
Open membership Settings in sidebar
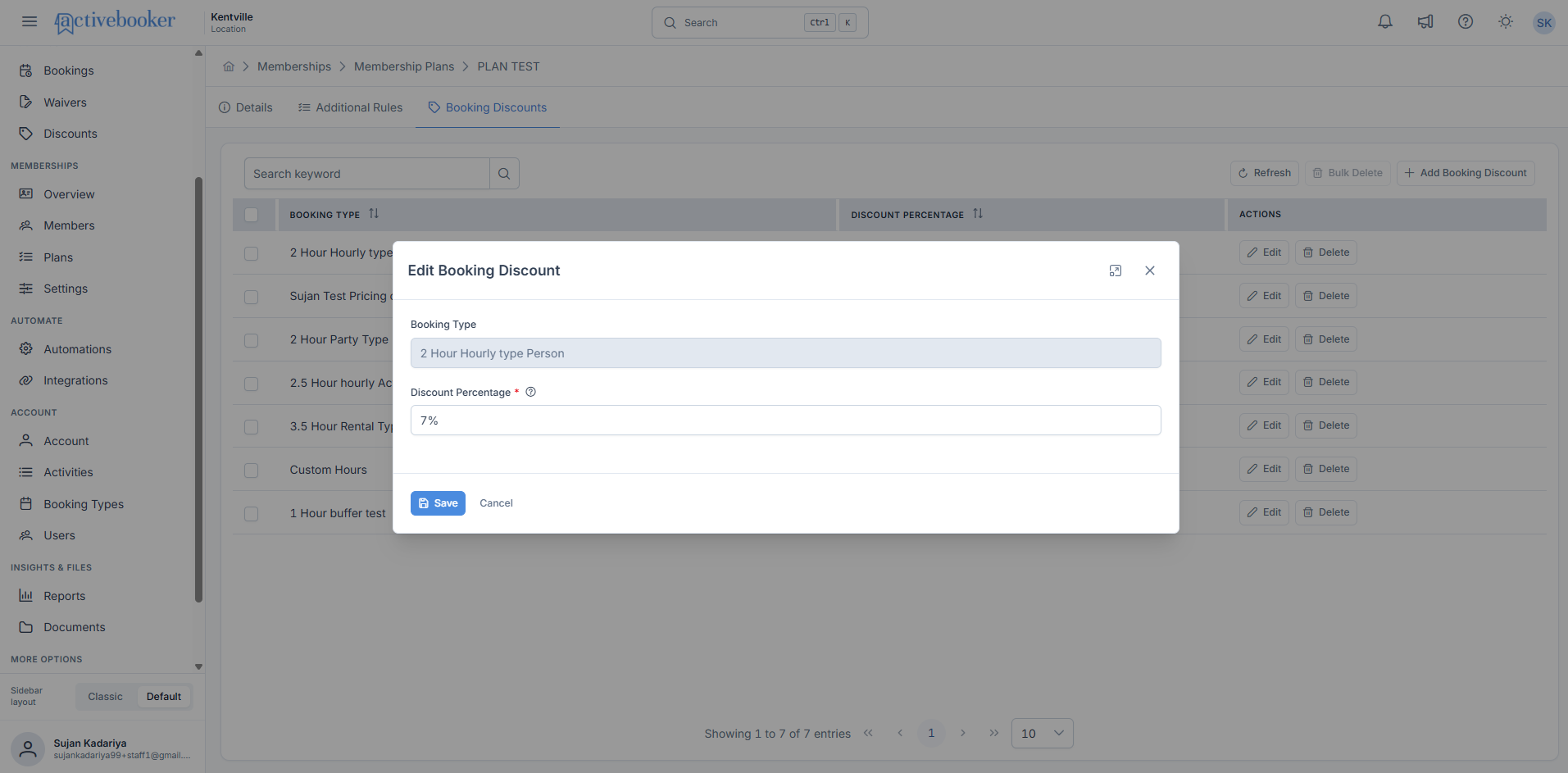point(66,289)
